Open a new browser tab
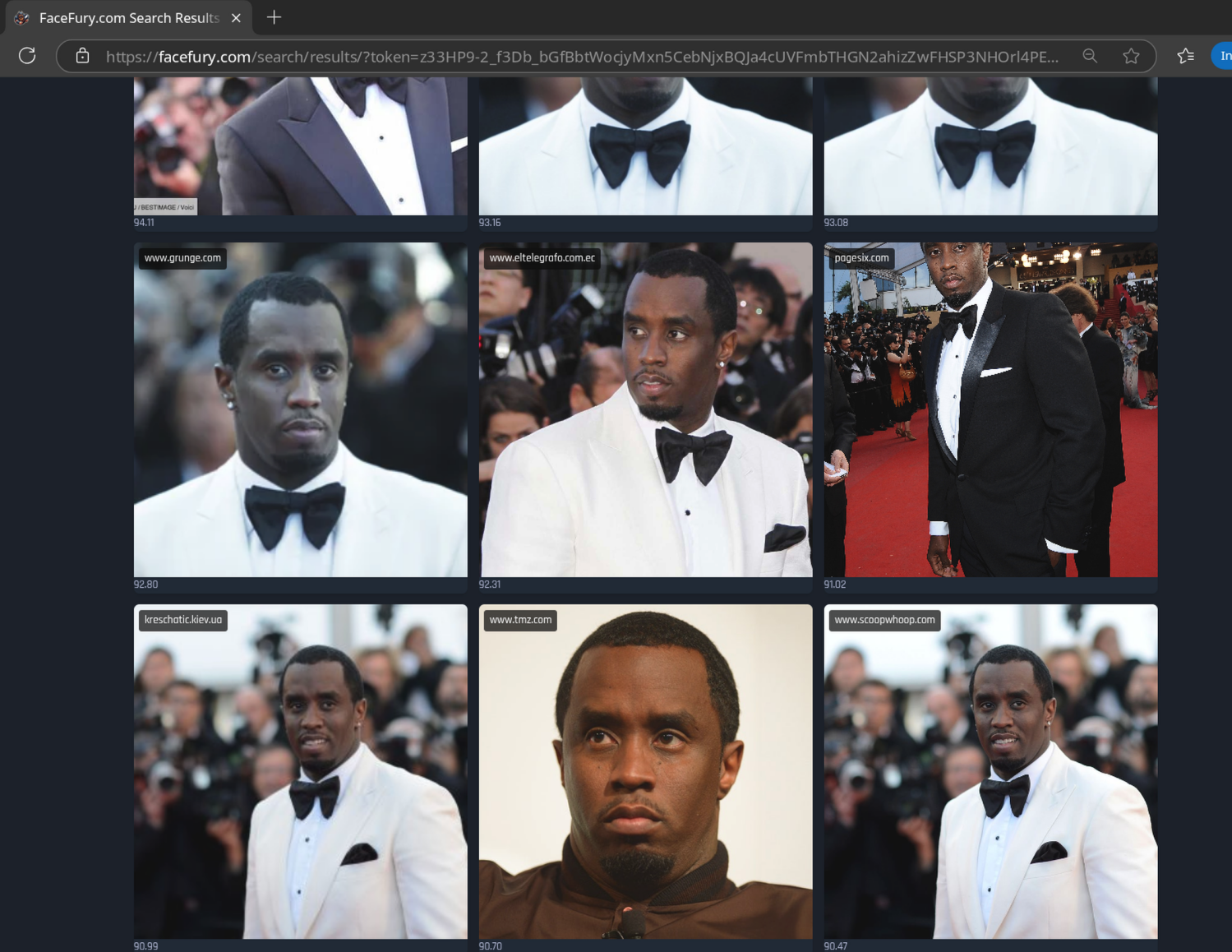This screenshot has width=1232, height=952. (274, 17)
